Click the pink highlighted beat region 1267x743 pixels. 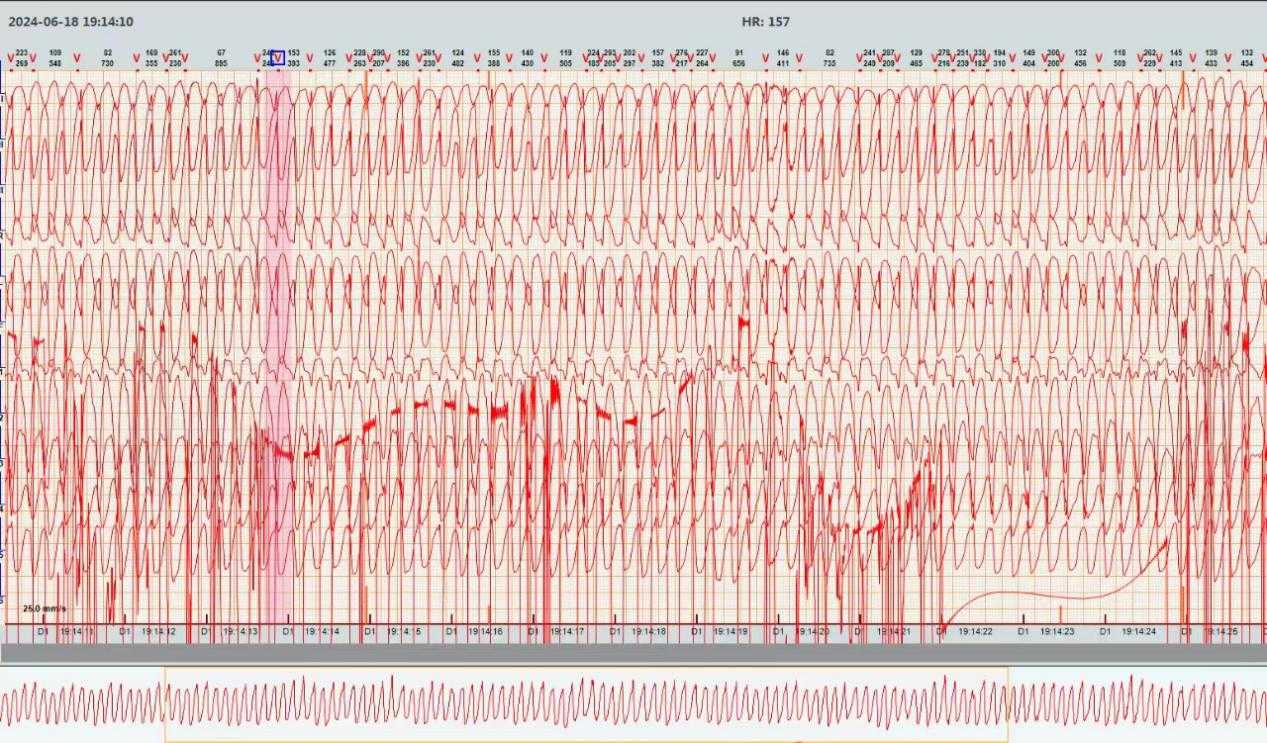point(277,350)
